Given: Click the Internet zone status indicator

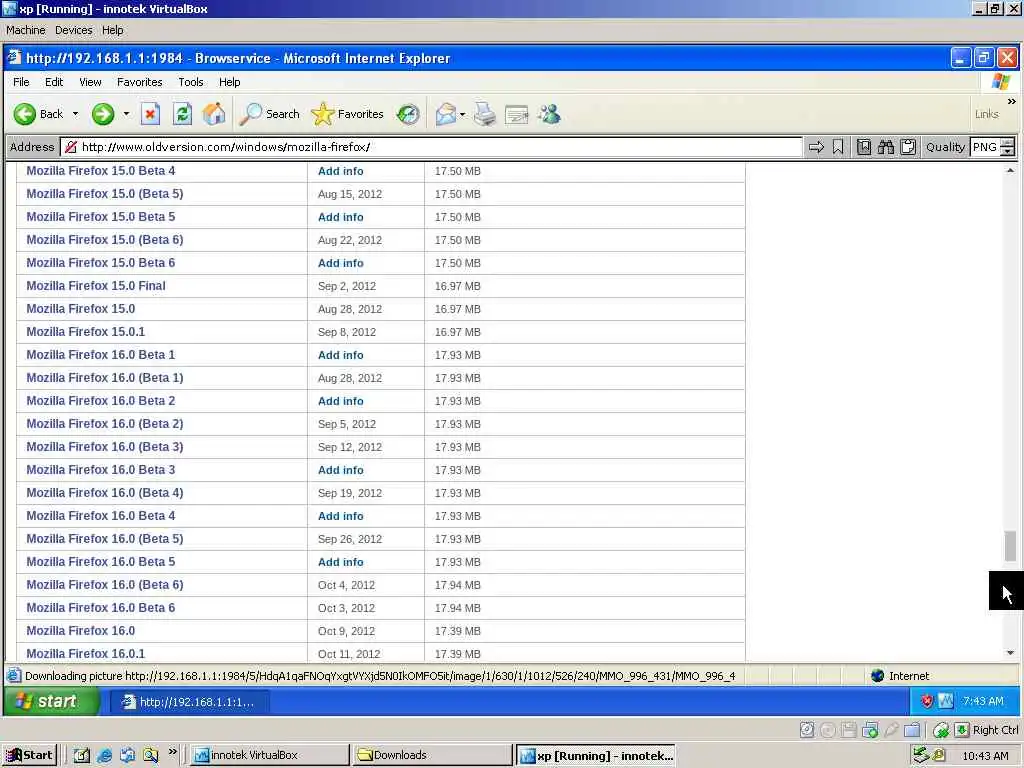Looking at the screenshot, I should point(900,676).
